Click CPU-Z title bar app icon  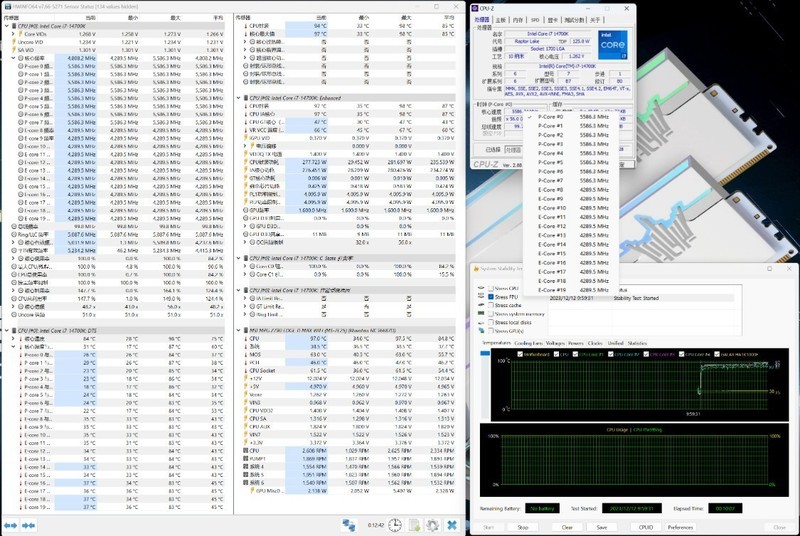tap(474, 8)
